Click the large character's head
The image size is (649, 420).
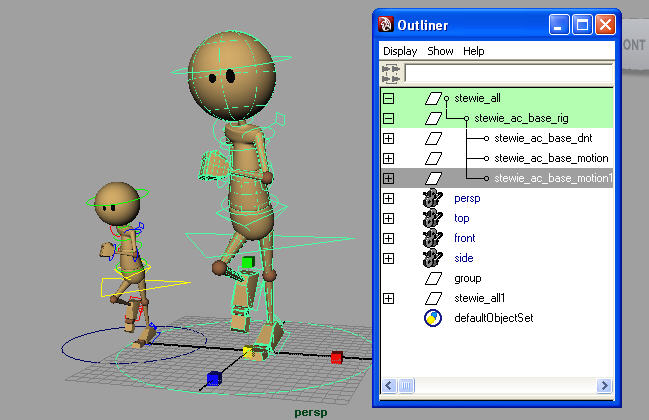pyautogui.click(x=232, y=76)
